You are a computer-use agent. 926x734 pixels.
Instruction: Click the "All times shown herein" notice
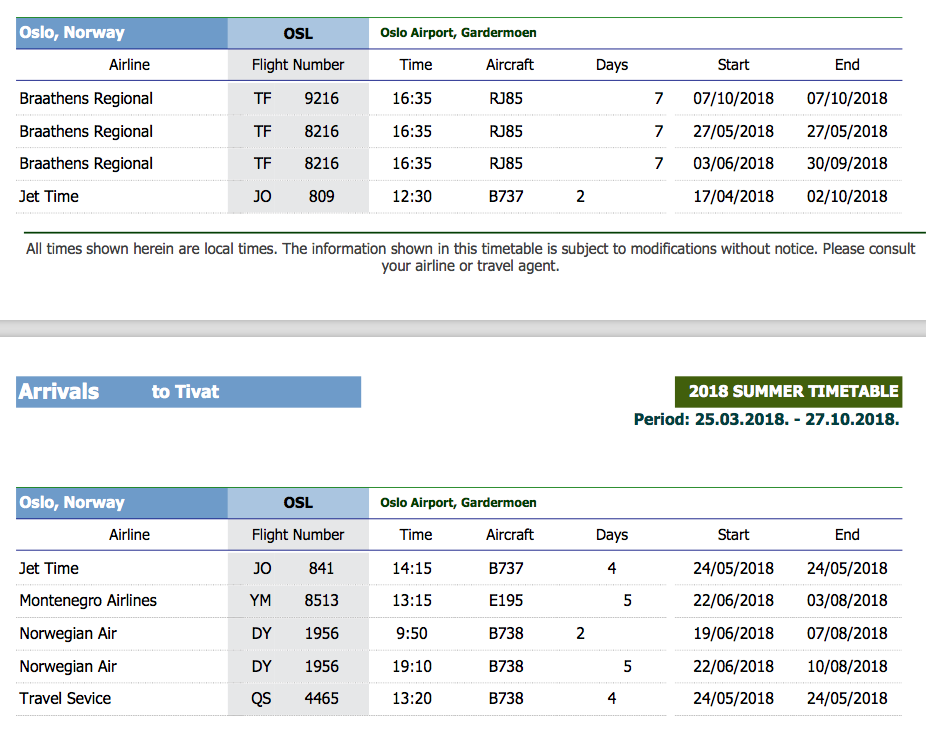(x=470, y=257)
